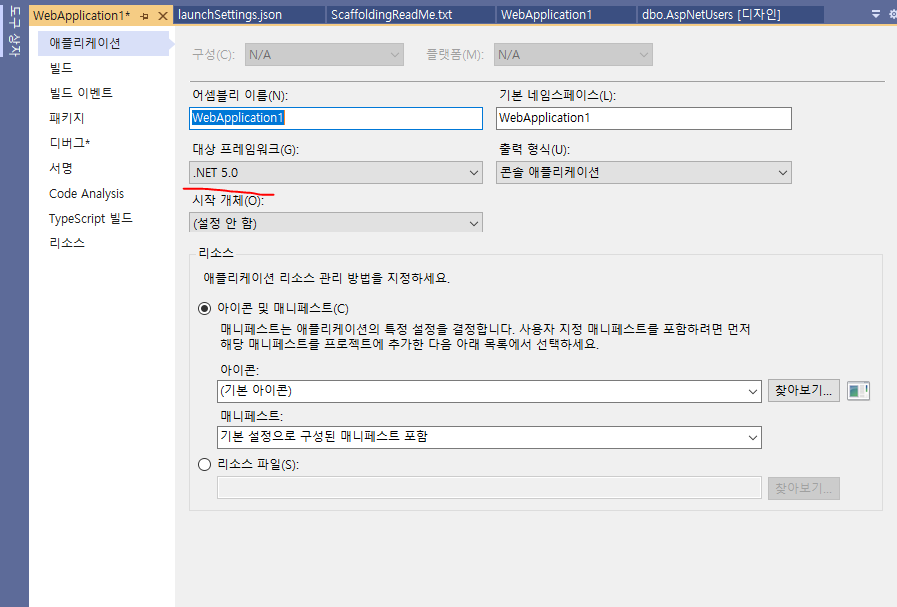Click 찾아보기 button for resource file
The width and height of the screenshot is (897, 607).
[804, 489]
